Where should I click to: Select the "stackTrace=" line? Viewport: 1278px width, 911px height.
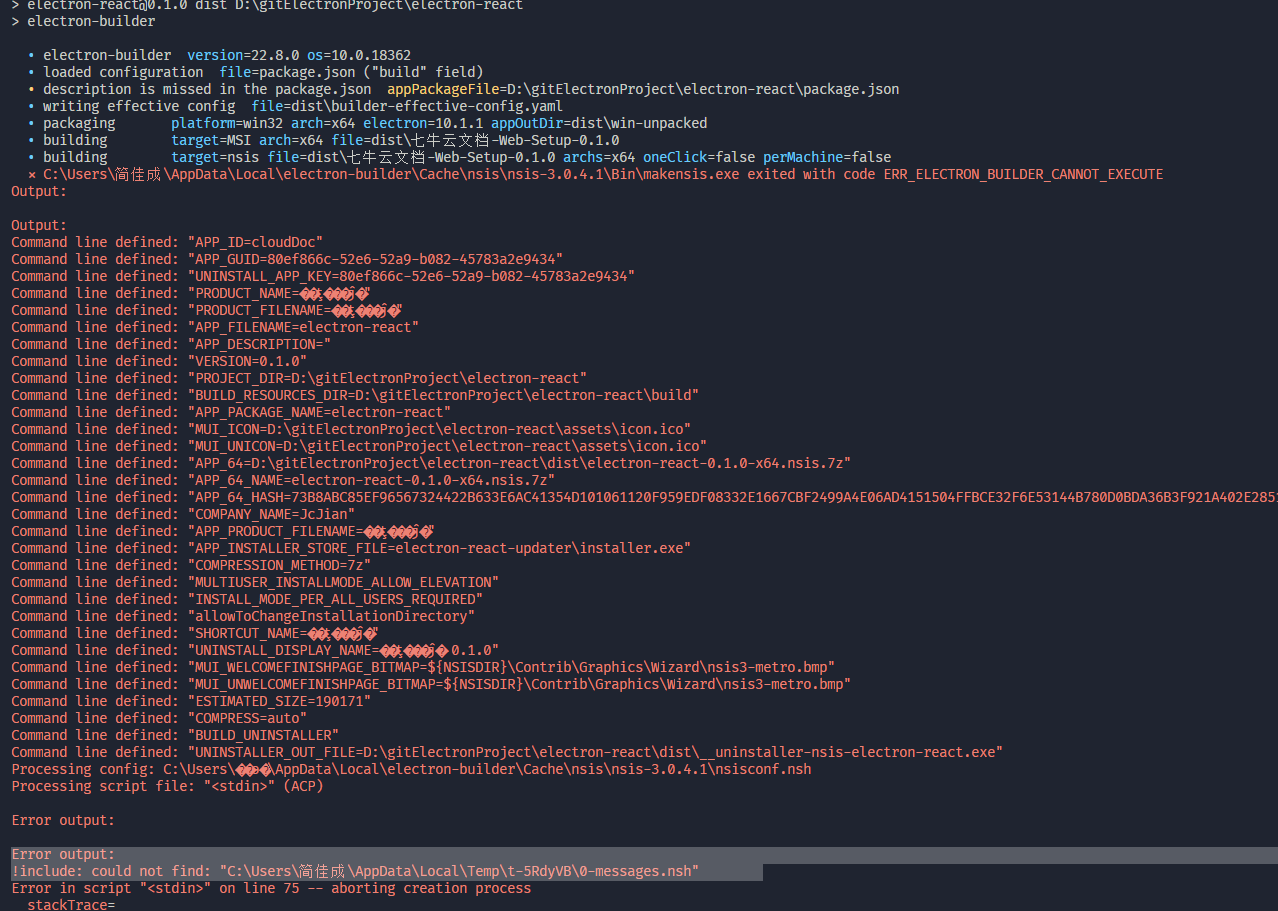[71, 905]
